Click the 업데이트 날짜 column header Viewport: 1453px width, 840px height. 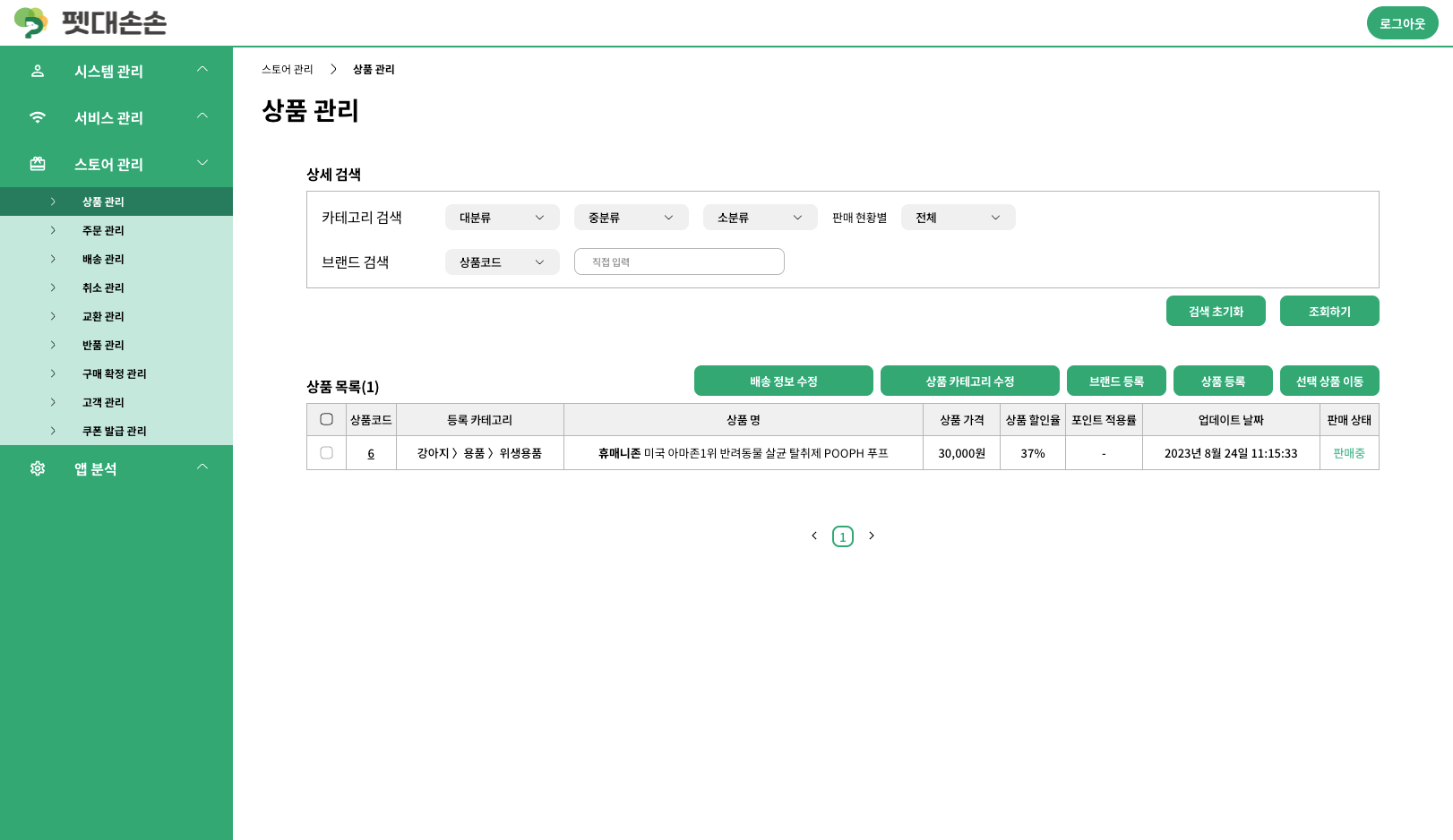click(x=1231, y=420)
